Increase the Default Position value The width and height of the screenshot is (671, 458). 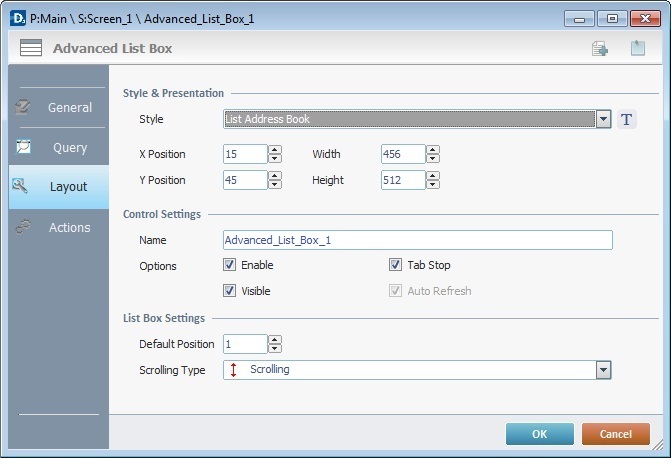click(x=275, y=340)
